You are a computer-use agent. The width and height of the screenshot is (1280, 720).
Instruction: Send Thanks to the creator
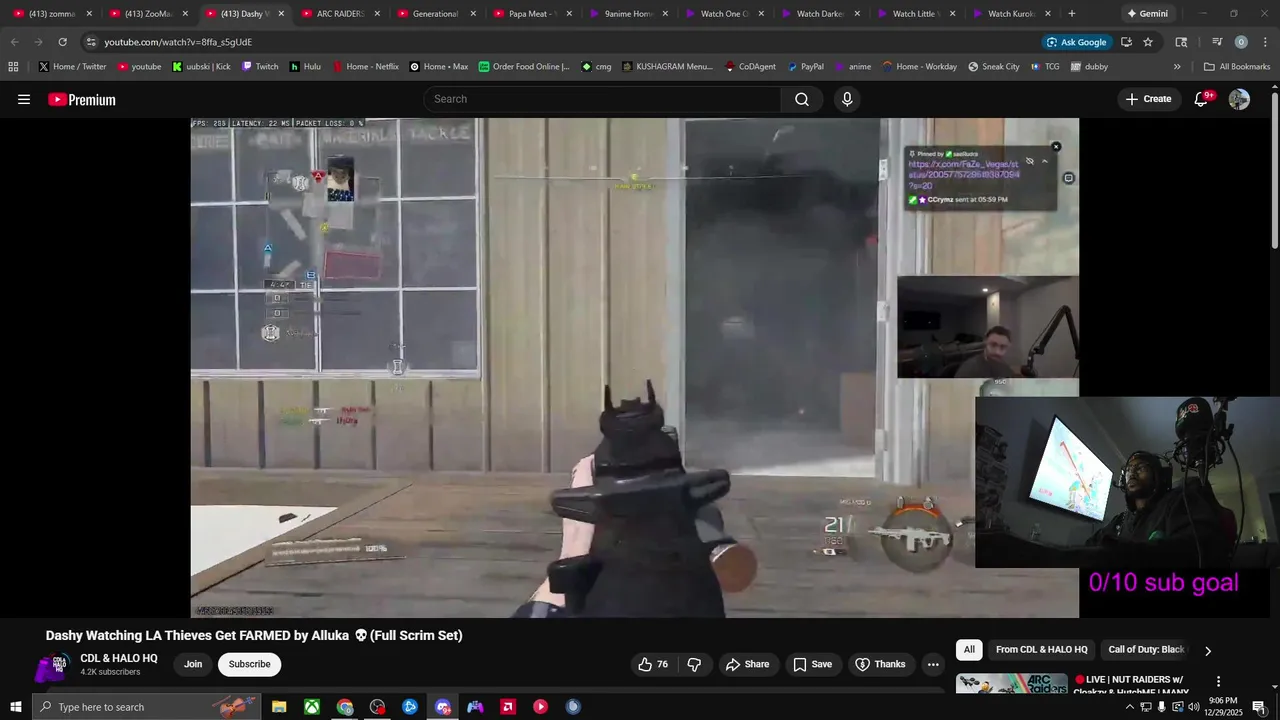pyautogui.click(x=880, y=664)
